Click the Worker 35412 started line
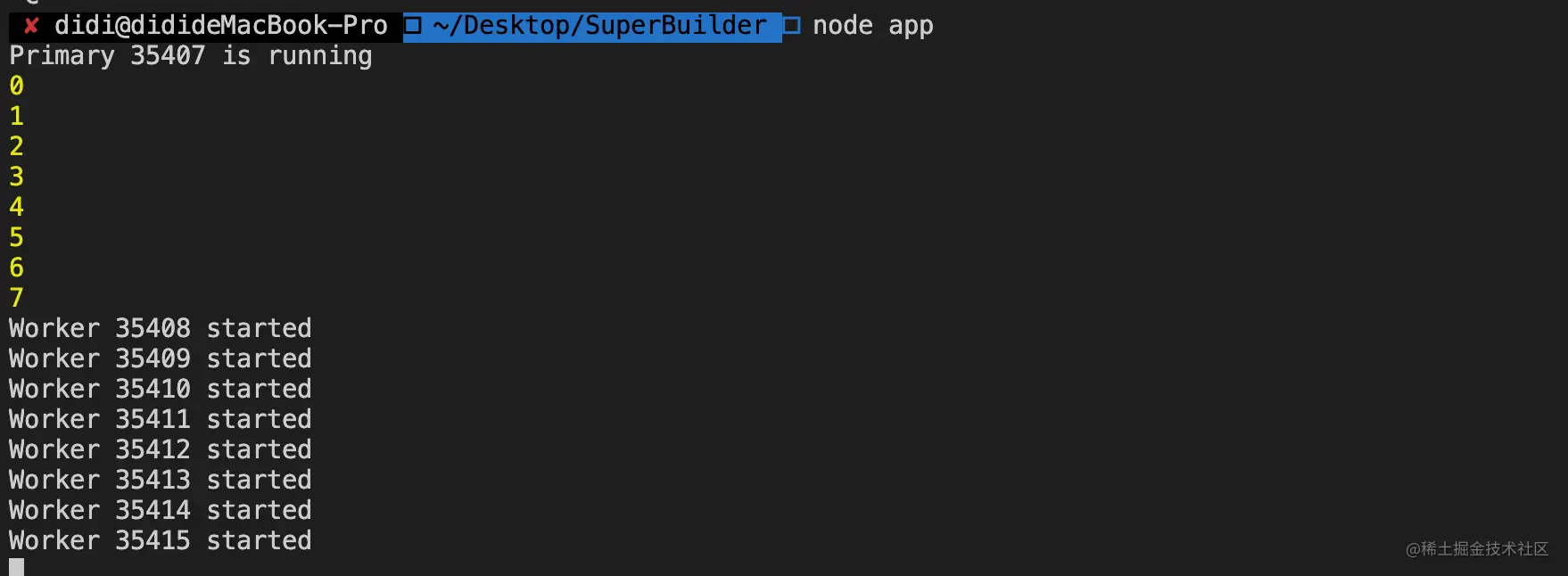The width and height of the screenshot is (1568, 576). (x=161, y=450)
